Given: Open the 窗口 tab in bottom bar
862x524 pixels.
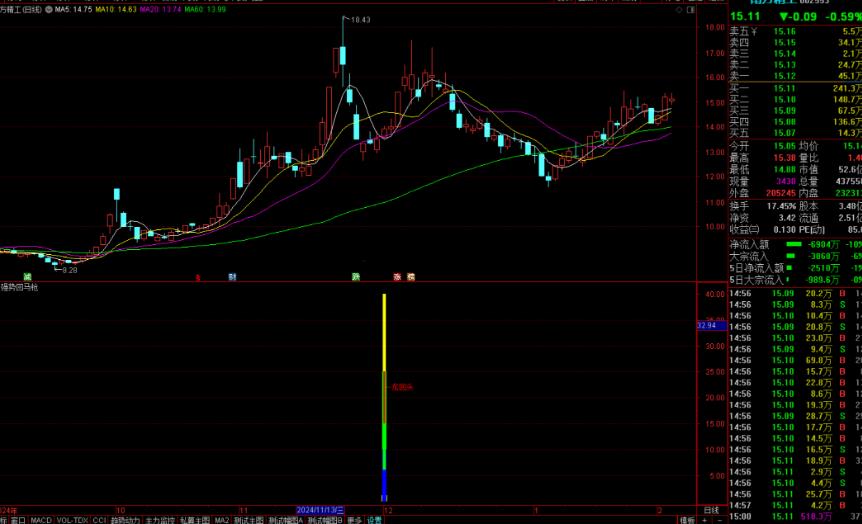Looking at the screenshot, I should tap(18, 520).
